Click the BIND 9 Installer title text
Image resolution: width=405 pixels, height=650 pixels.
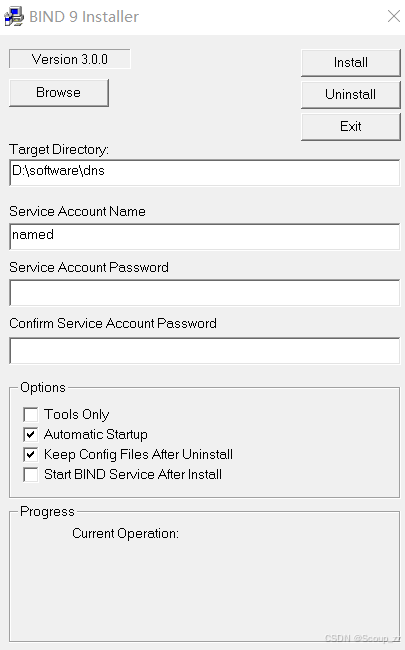point(84,17)
